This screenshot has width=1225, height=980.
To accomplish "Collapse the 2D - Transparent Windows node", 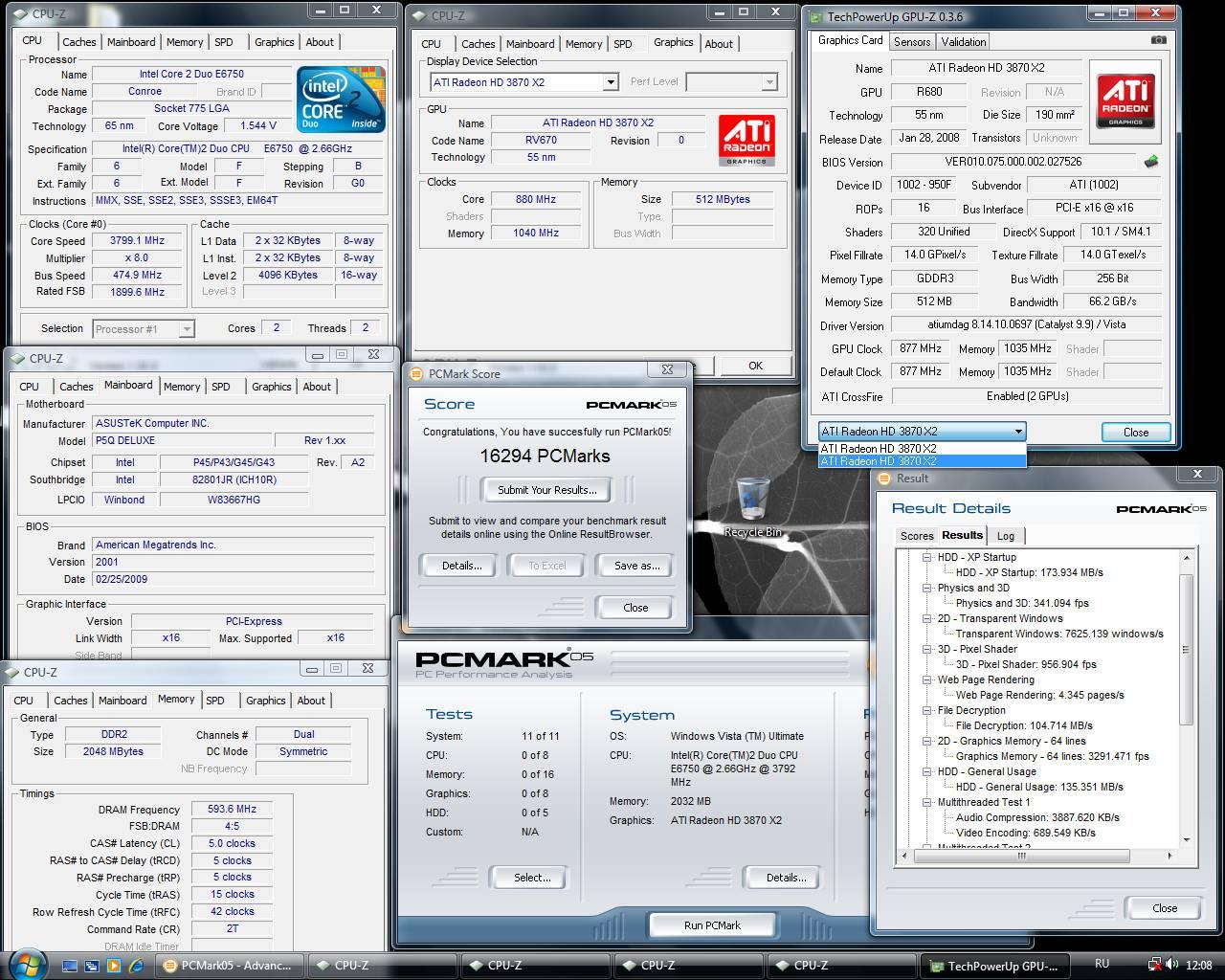I will 926,618.
